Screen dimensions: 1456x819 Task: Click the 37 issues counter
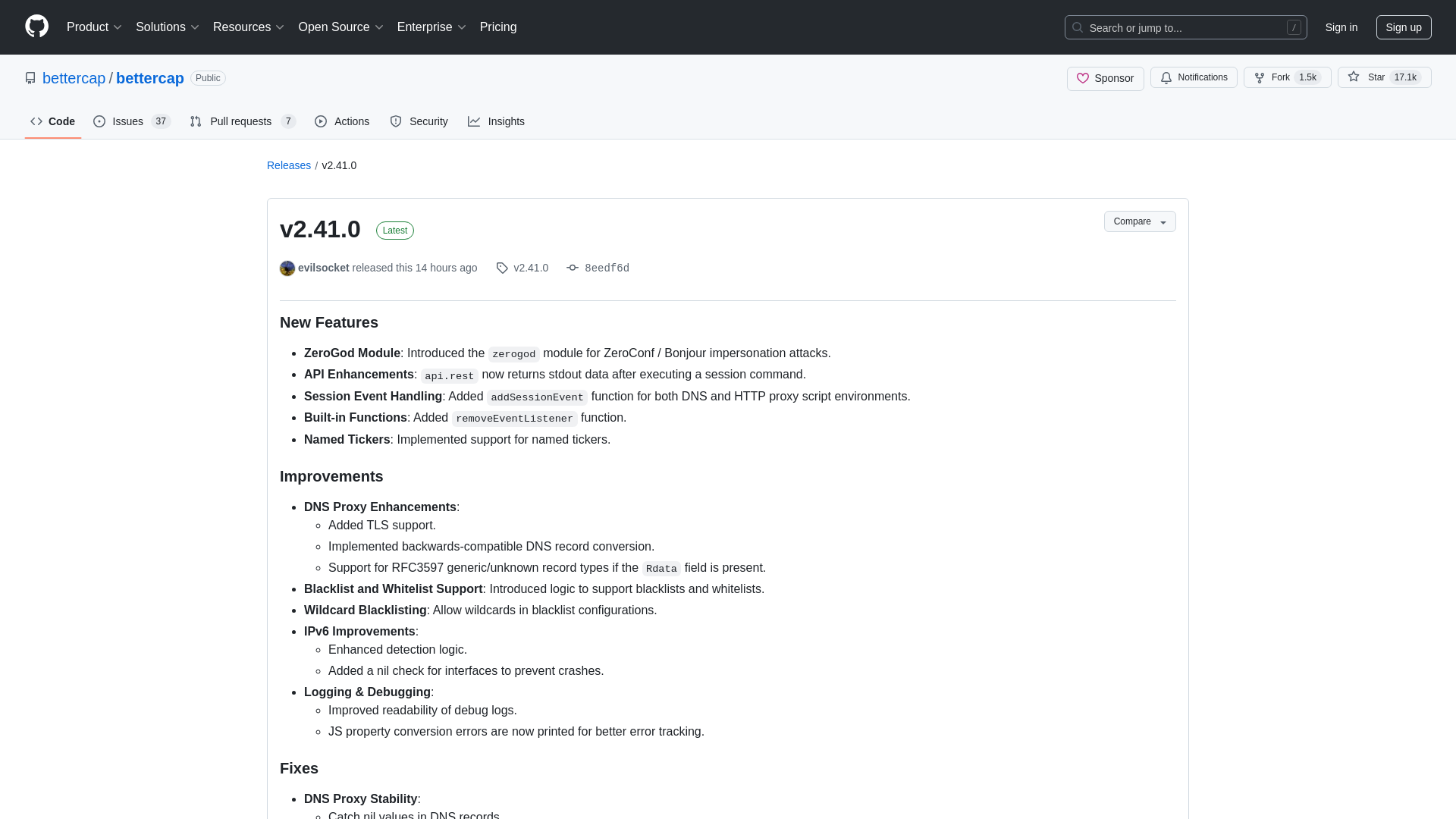pos(161,121)
